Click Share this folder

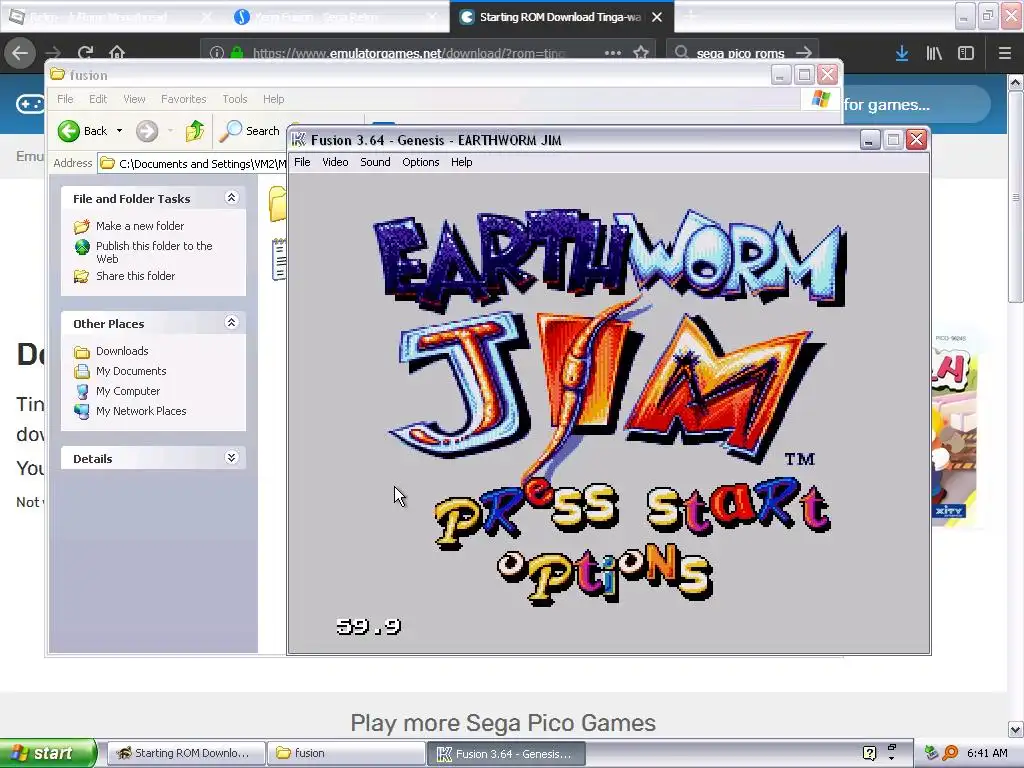click(x=135, y=276)
